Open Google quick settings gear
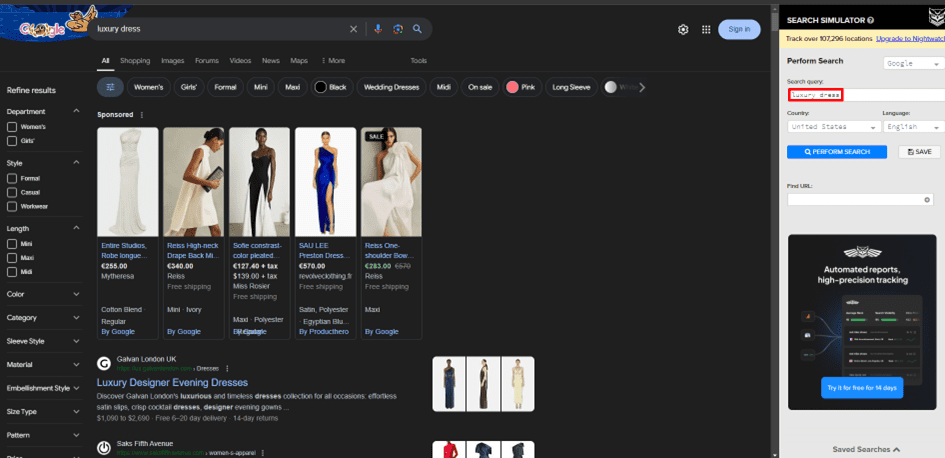The image size is (945, 458). click(x=683, y=30)
